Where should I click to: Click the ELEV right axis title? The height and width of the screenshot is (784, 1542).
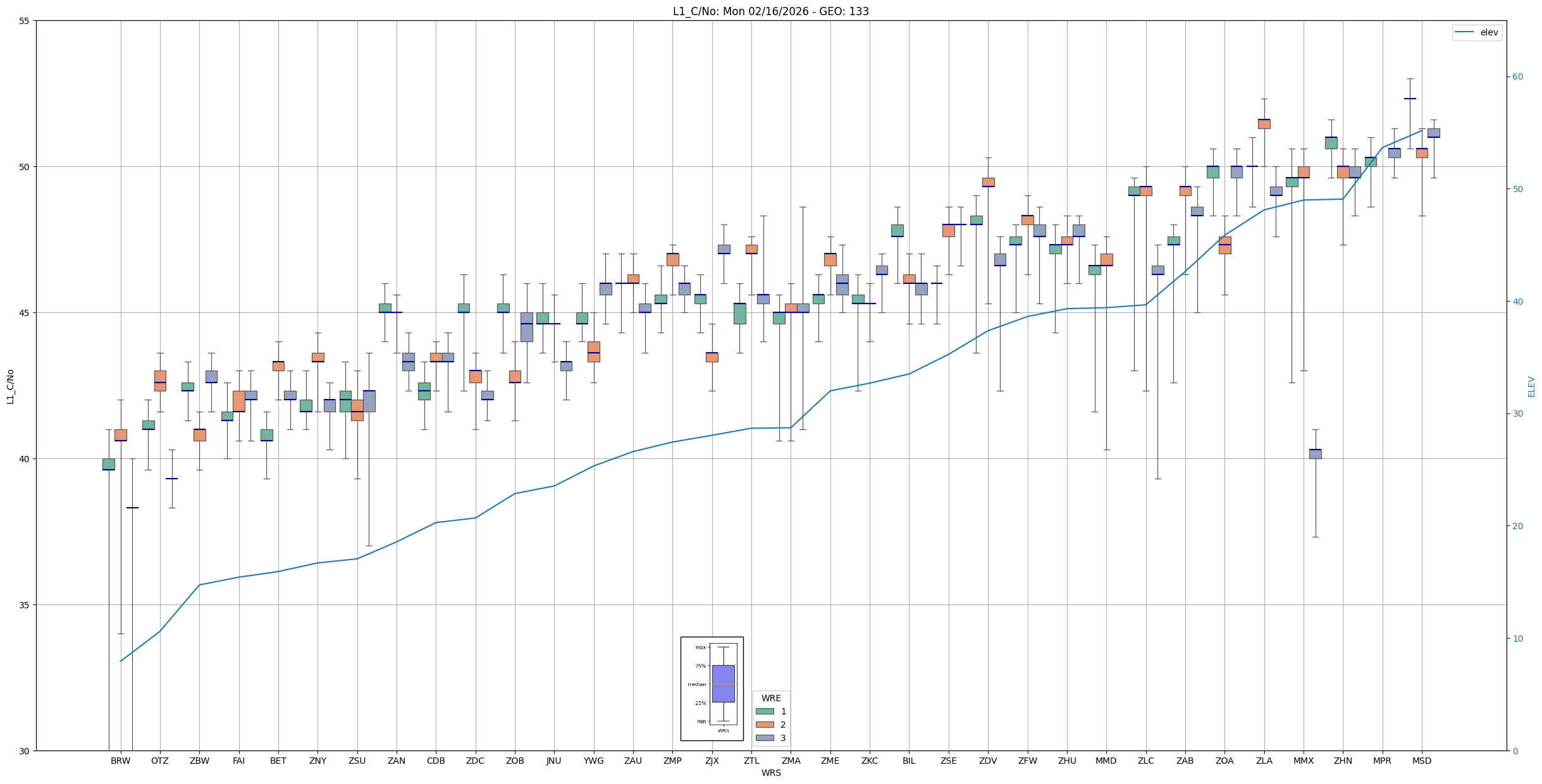1531,386
